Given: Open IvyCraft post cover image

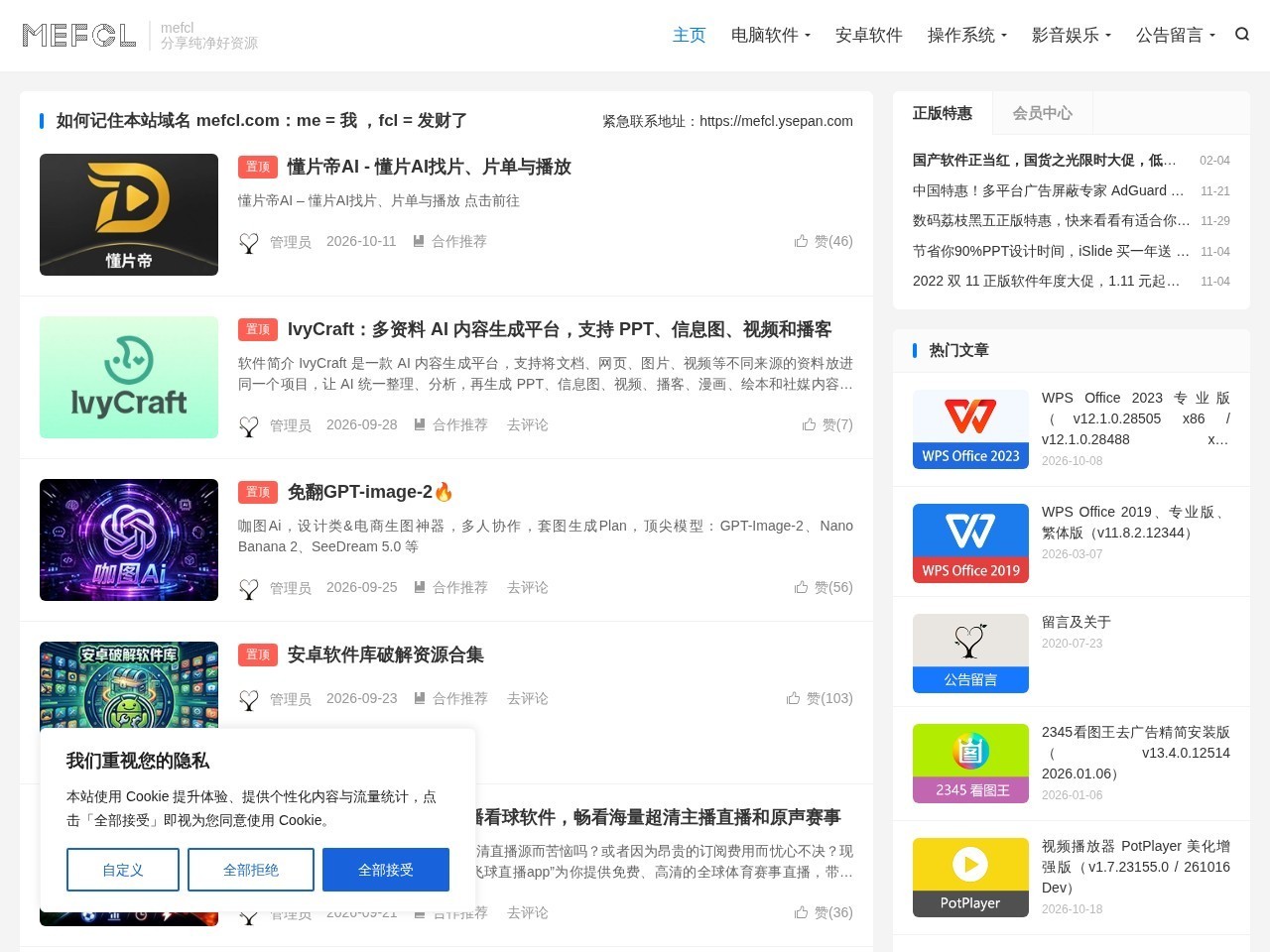Looking at the screenshot, I should pos(129,377).
